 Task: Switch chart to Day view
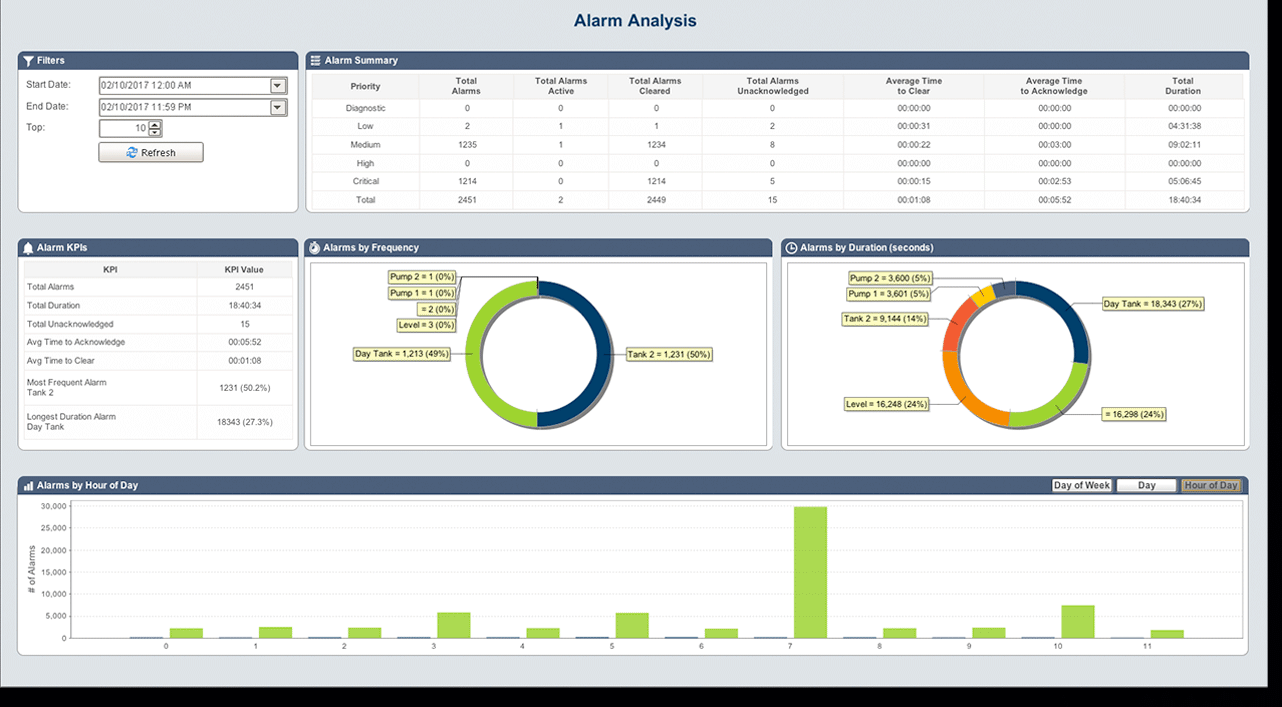click(1146, 486)
